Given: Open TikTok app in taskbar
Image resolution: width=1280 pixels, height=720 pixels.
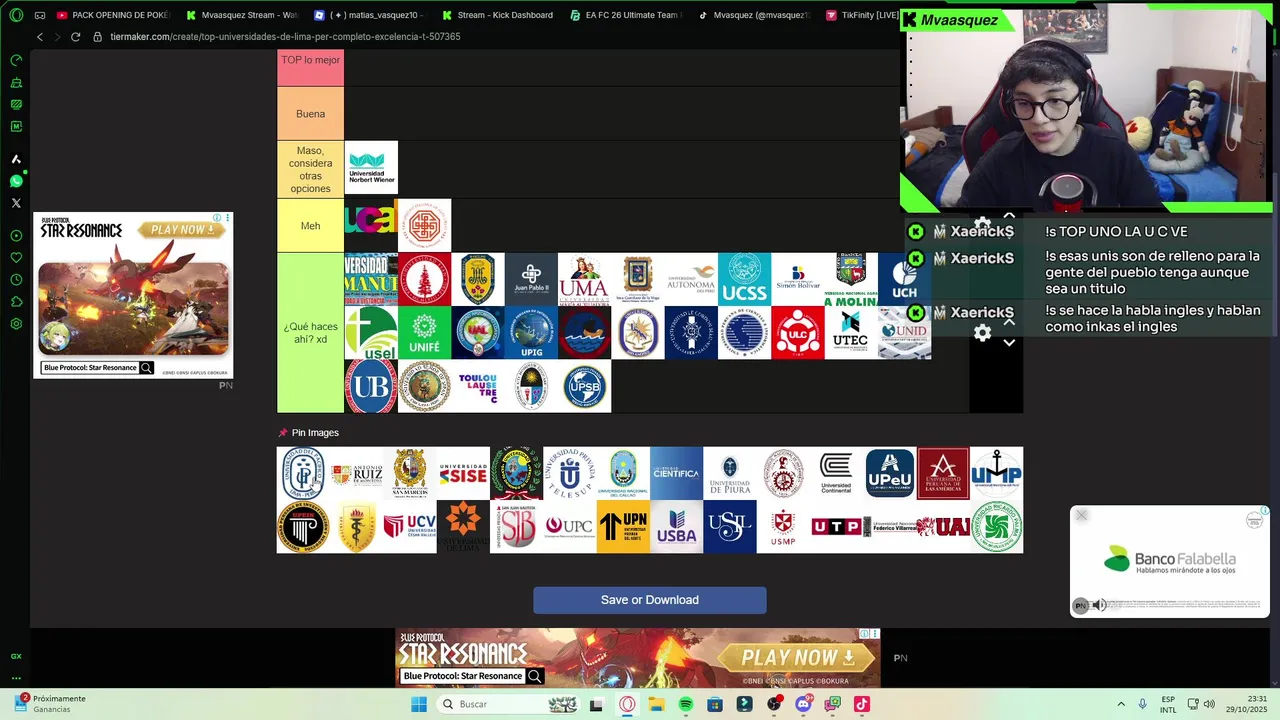Looking at the screenshot, I should pyautogui.click(x=862, y=704).
